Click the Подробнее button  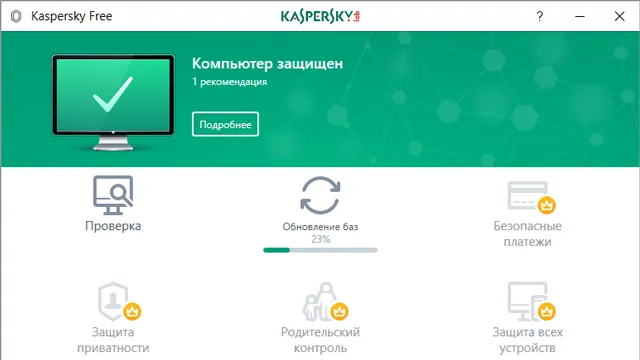pos(225,124)
